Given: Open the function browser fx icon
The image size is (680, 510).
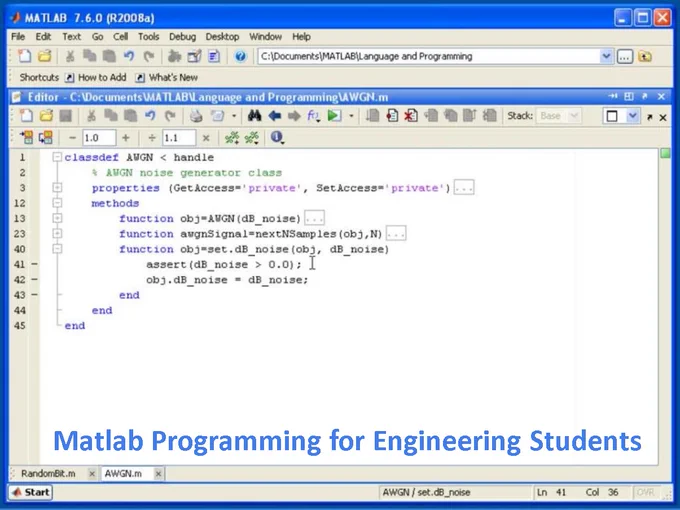Looking at the screenshot, I should (x=313, y=116).
